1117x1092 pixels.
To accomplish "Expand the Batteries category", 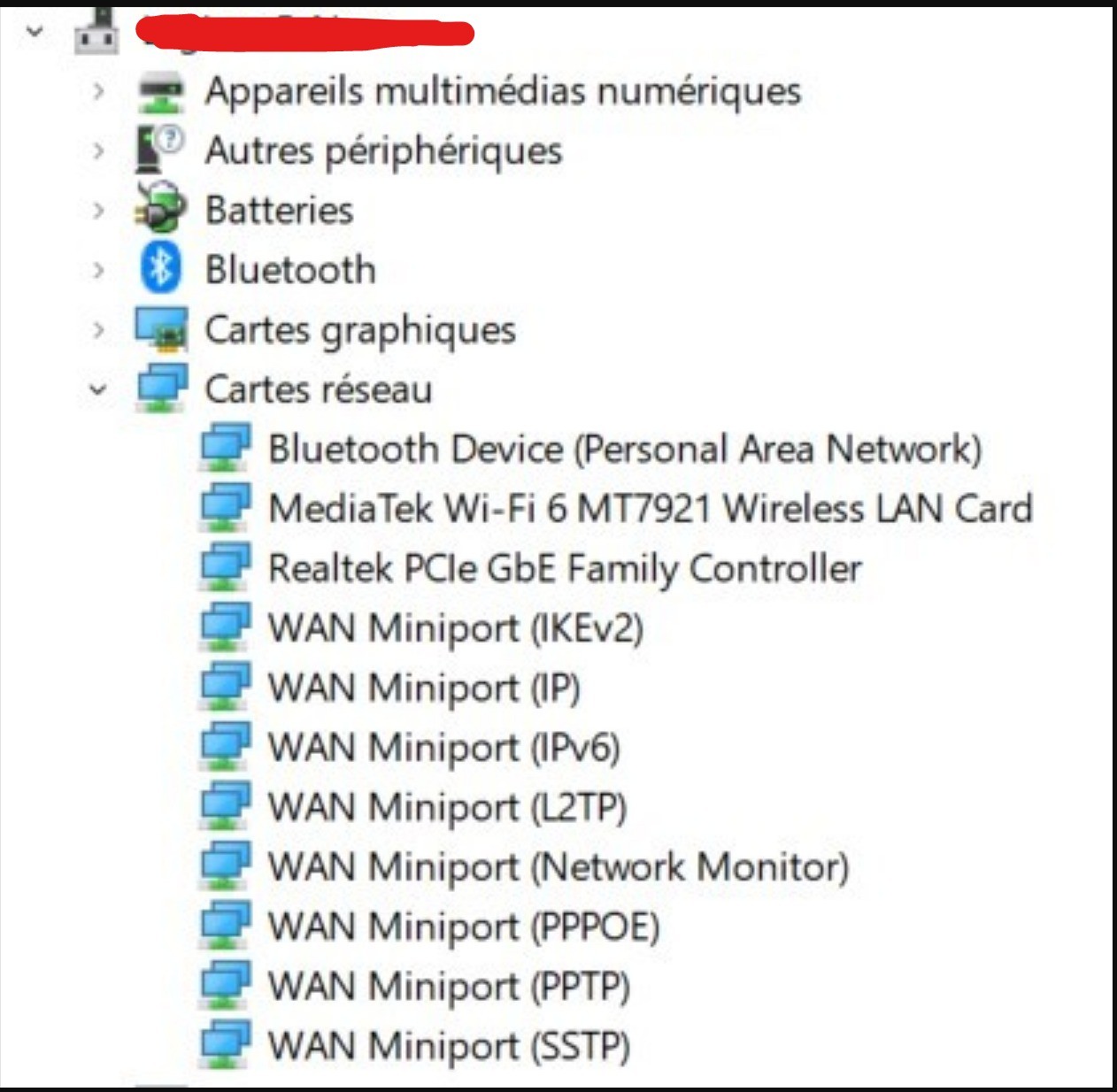I will coord(98,211).
